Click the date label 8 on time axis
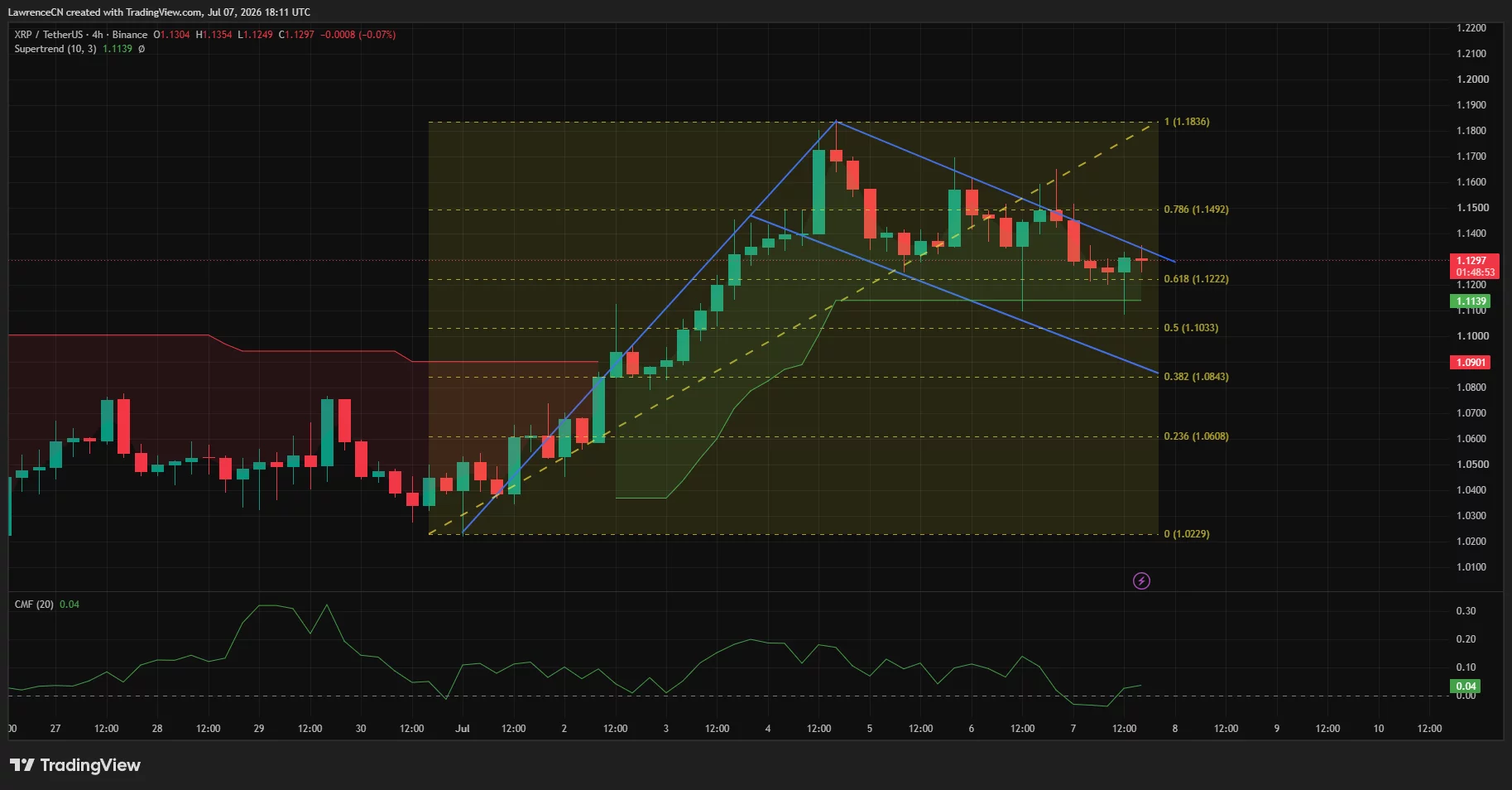 [1175, 729]
